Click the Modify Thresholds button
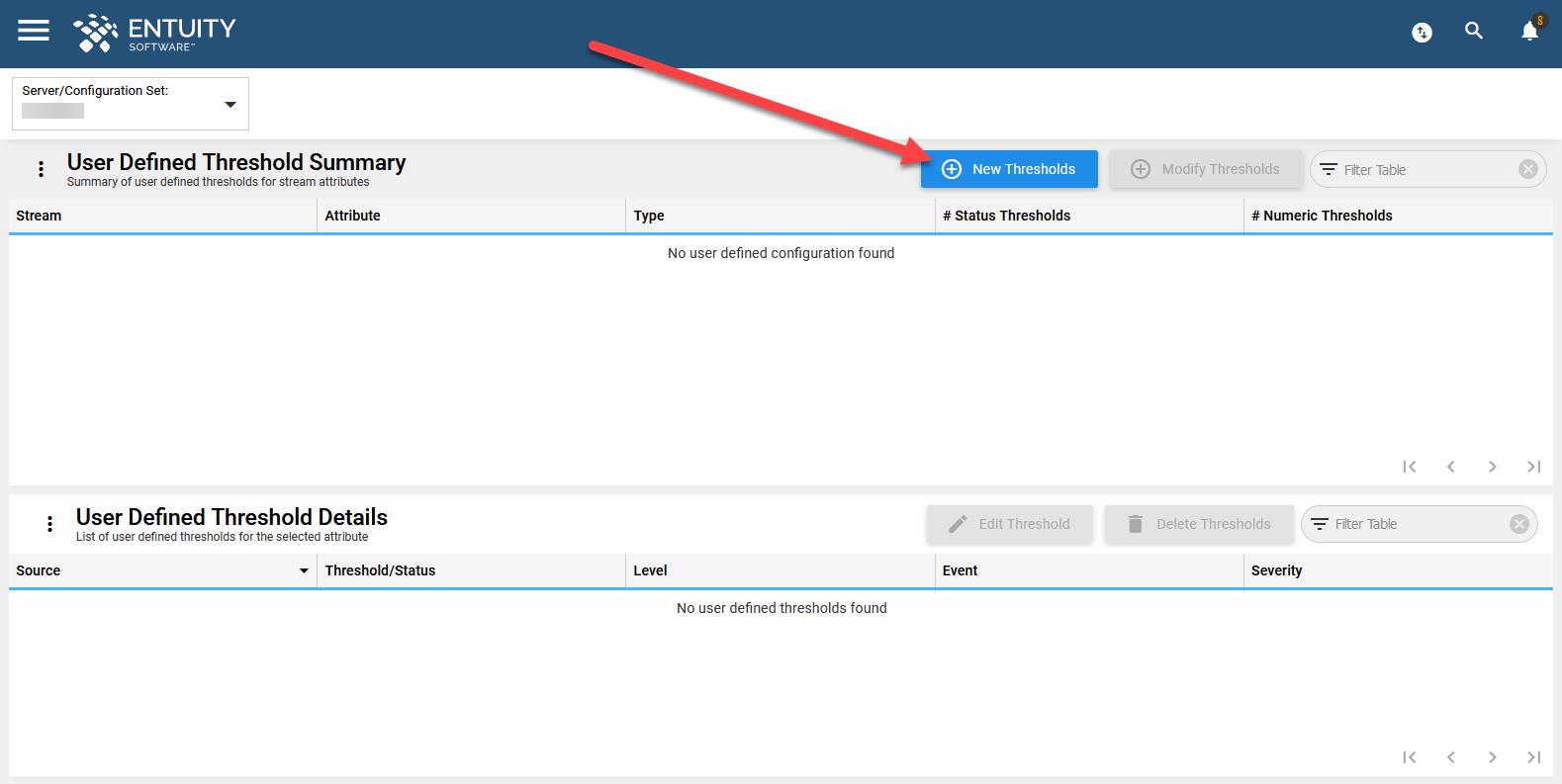Screen dimensions: 1562x784 [x=1206, y=169]
